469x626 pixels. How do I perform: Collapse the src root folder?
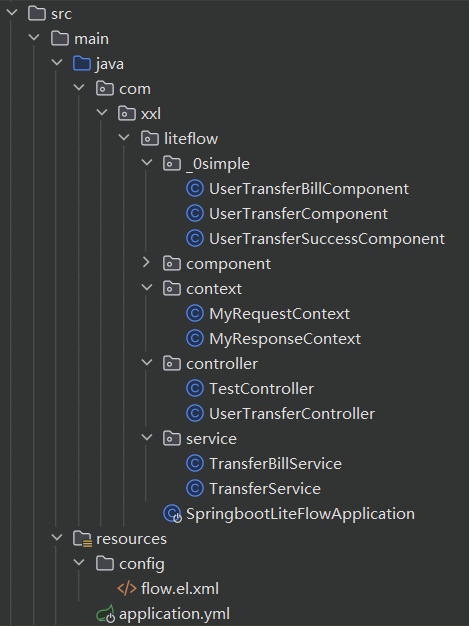tap(12, 12)
